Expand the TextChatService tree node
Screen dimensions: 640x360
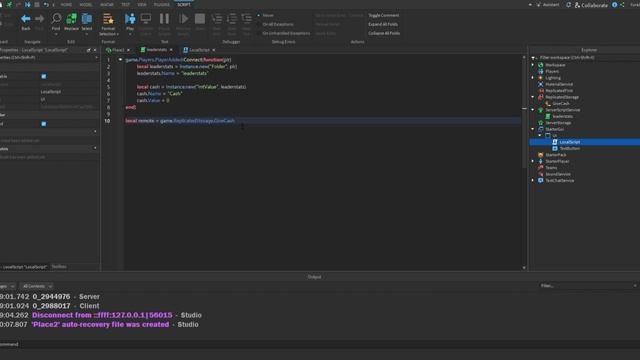coord(533,180)
